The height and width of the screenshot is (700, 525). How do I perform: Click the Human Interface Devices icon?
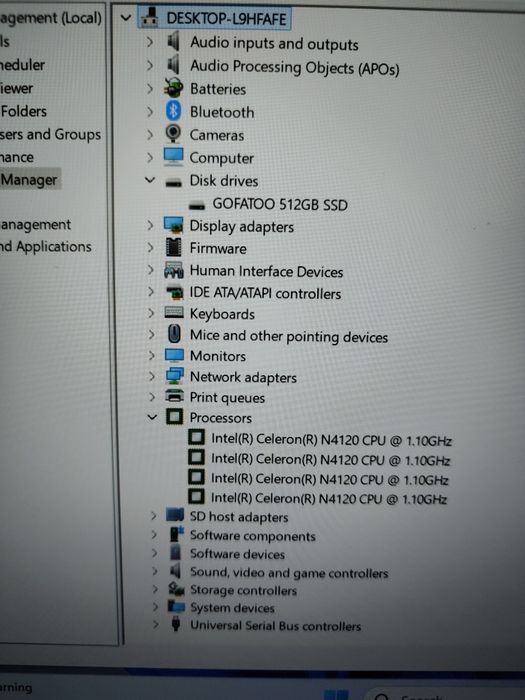click(174, 270)
